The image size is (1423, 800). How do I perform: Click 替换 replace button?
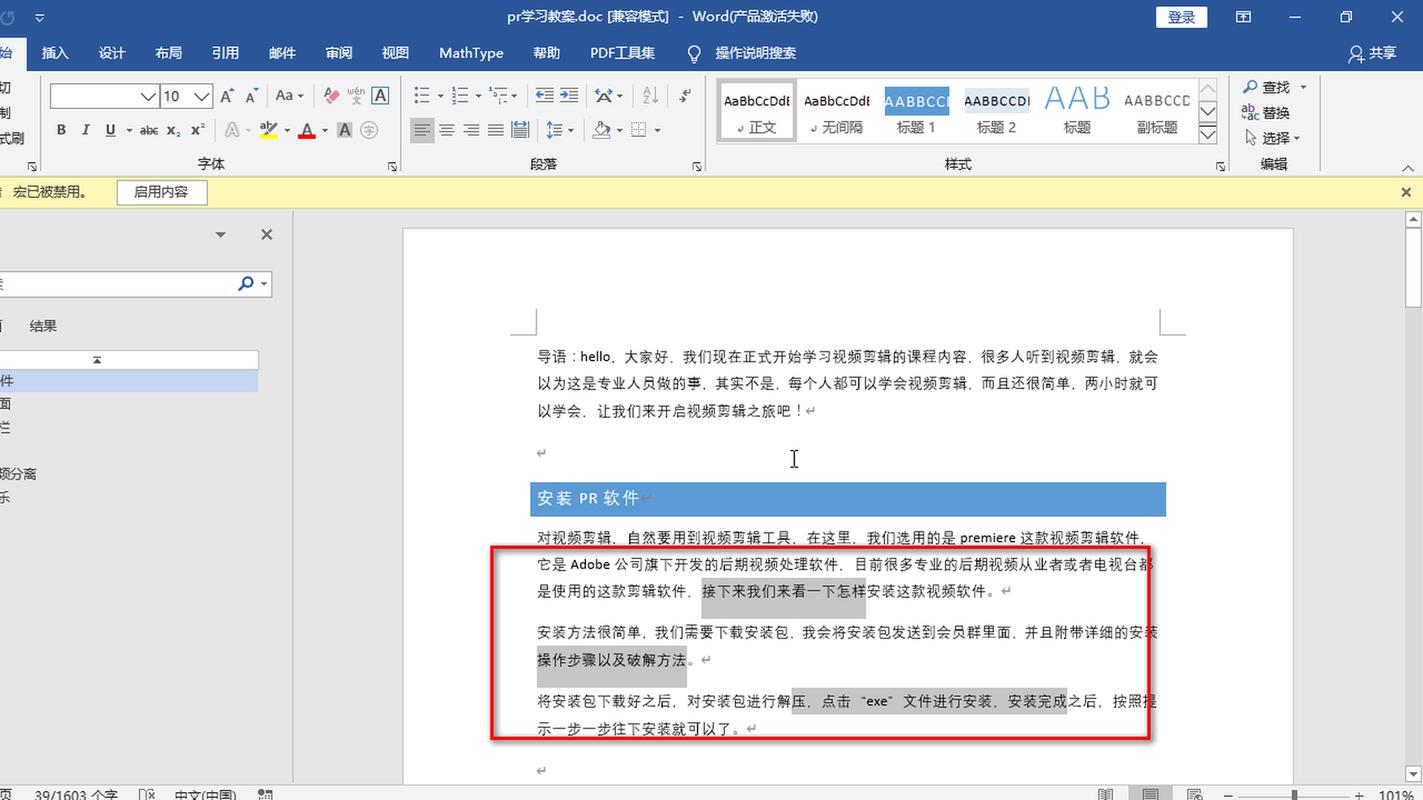[1266, 113]
